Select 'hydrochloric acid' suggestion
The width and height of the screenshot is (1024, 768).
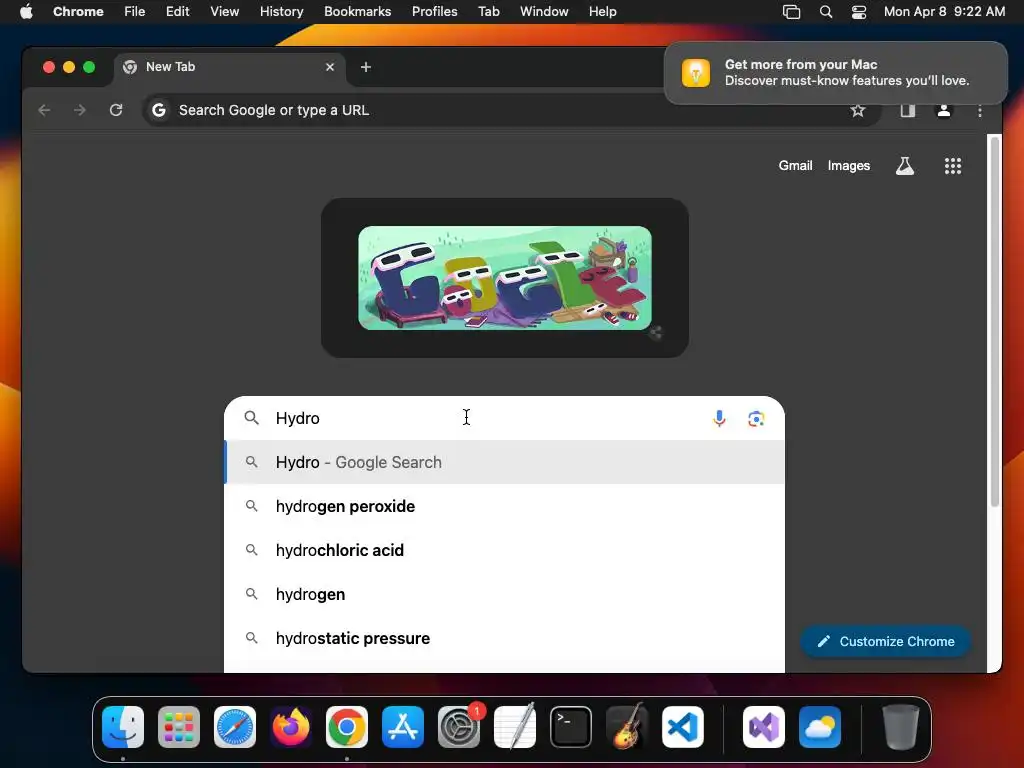(504, 550)
